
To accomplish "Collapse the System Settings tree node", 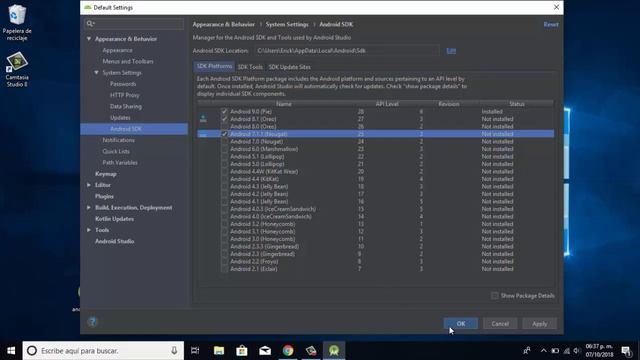I will point(96,73).
